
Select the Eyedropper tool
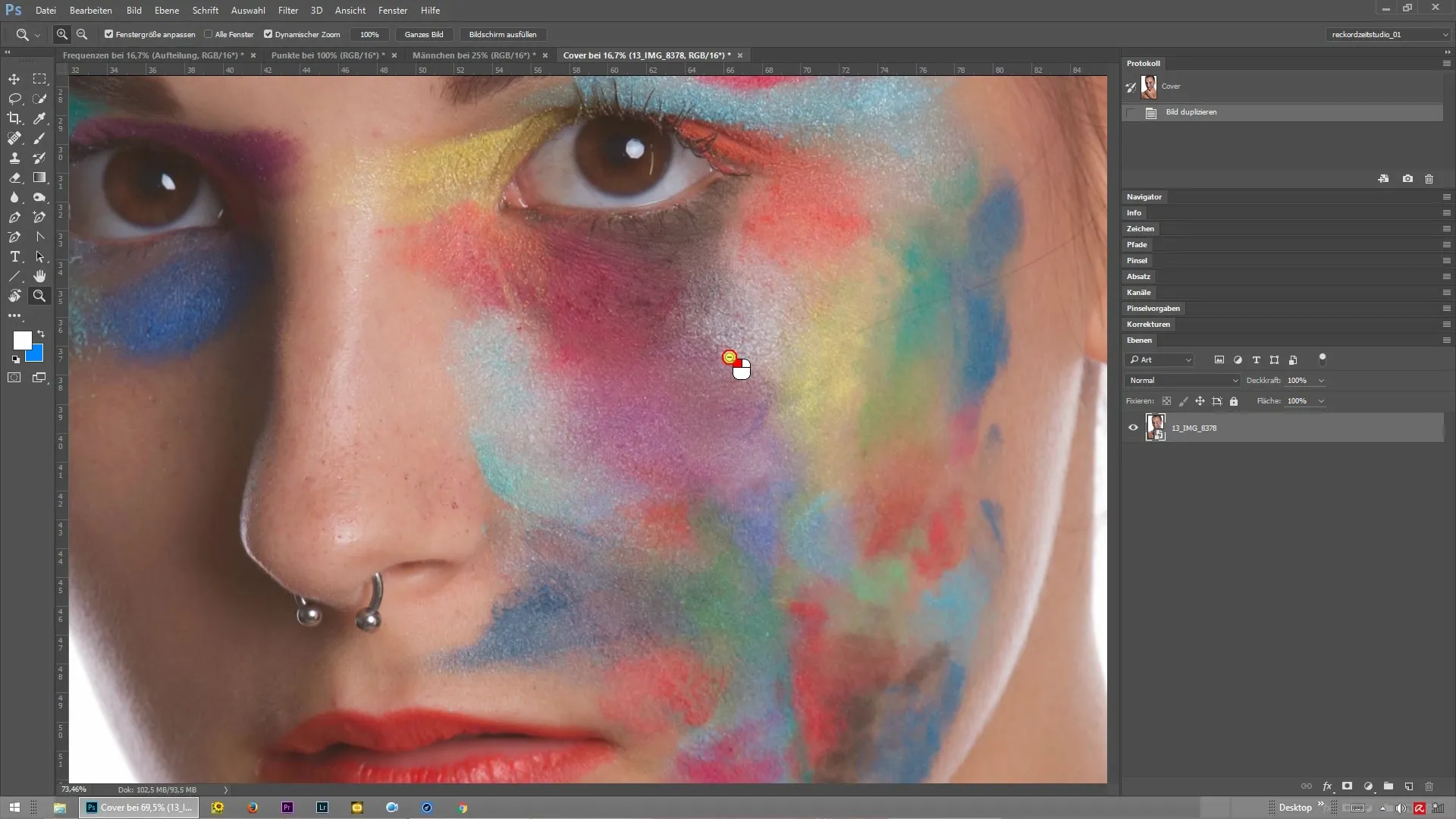click(39, 118)
